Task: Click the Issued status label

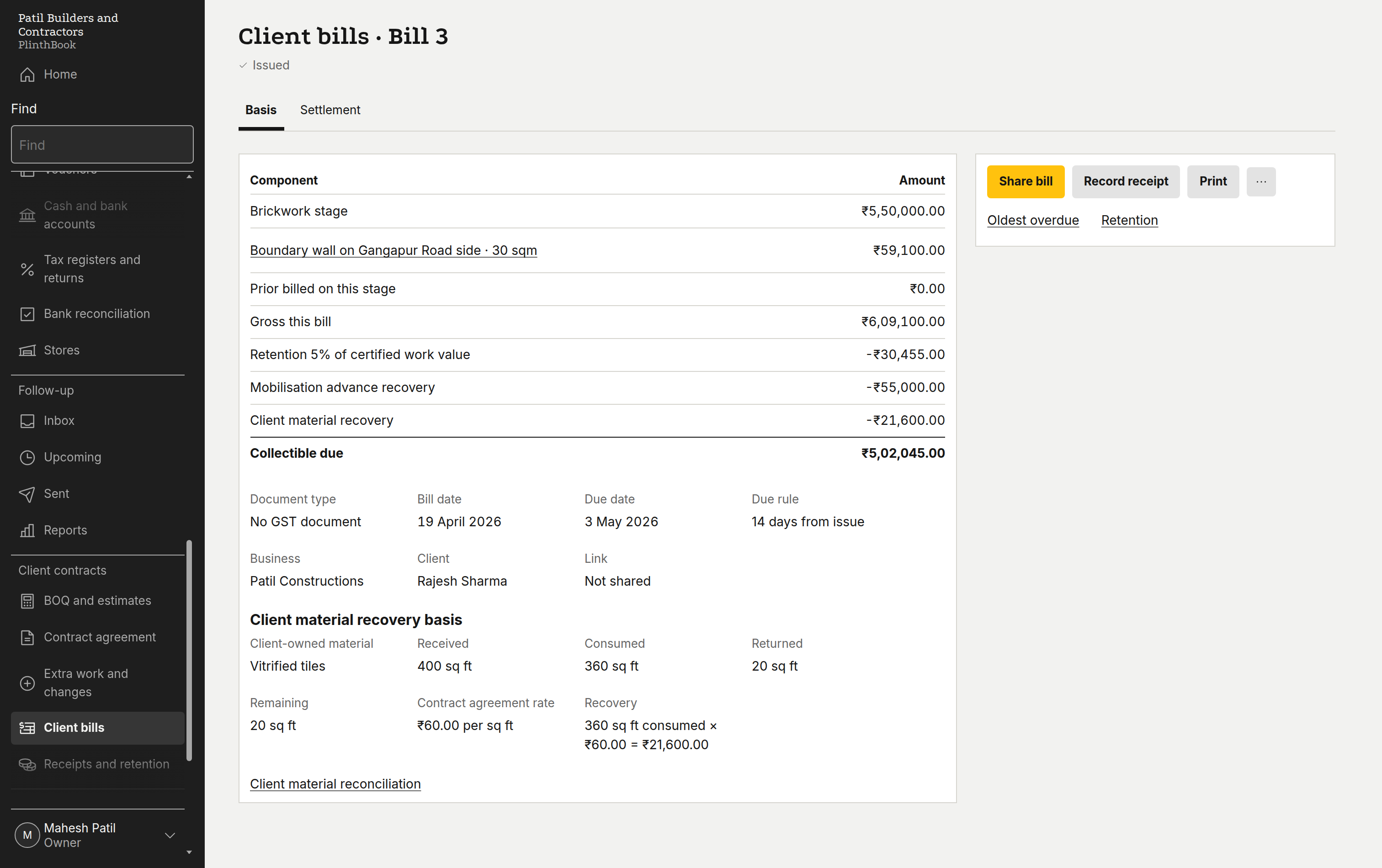Action: (271, 65)
